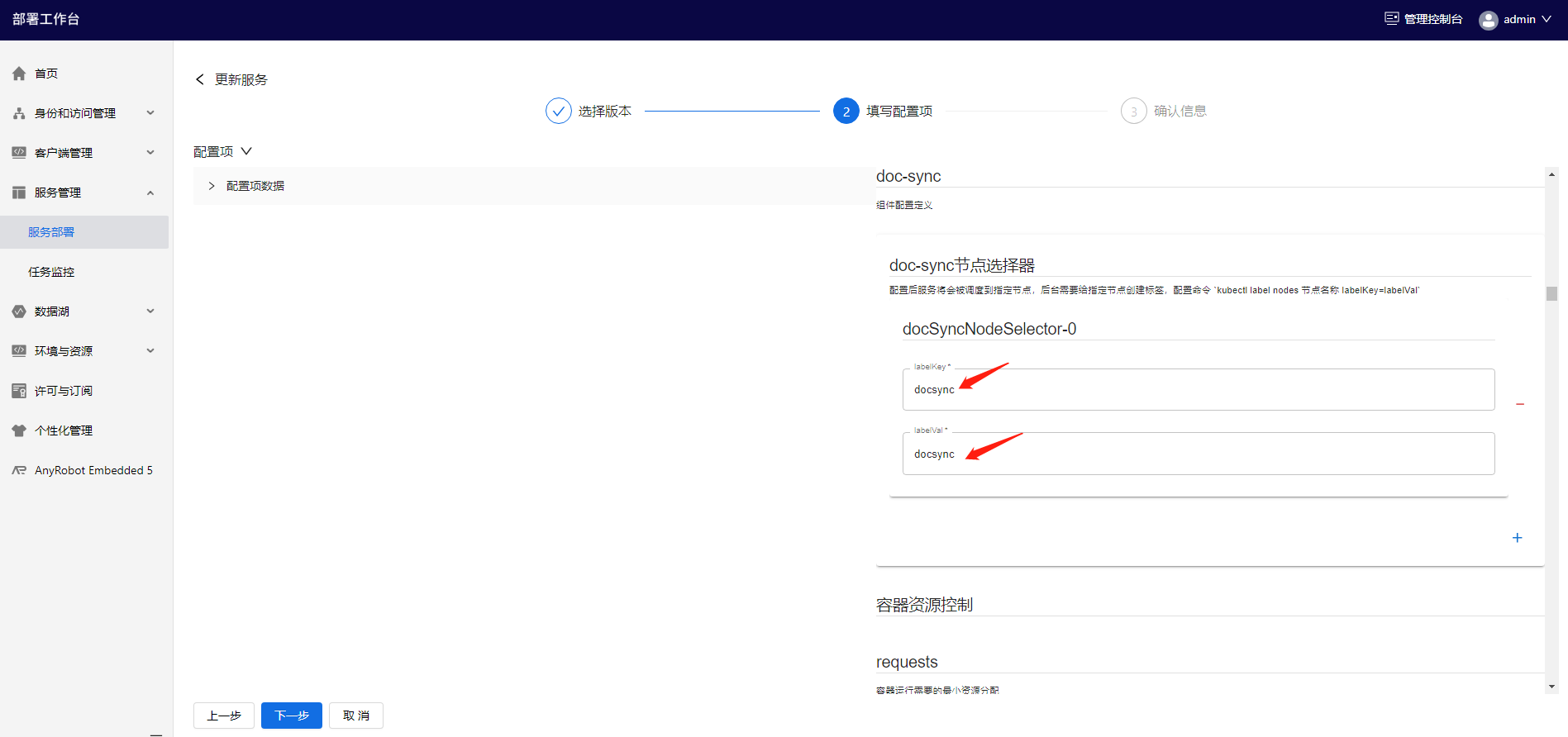Open AnyRobot Embedded 5 menu item
The height and width of the screenshot is (737, 1568).
coord(93,470)
